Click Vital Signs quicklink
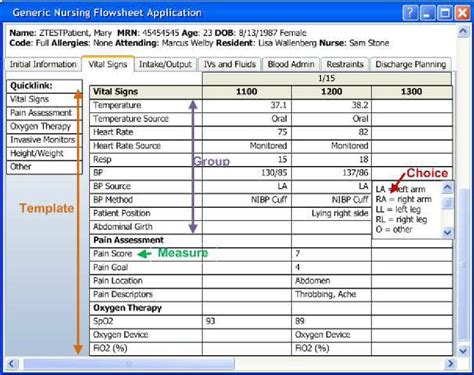 coord(44,99)
